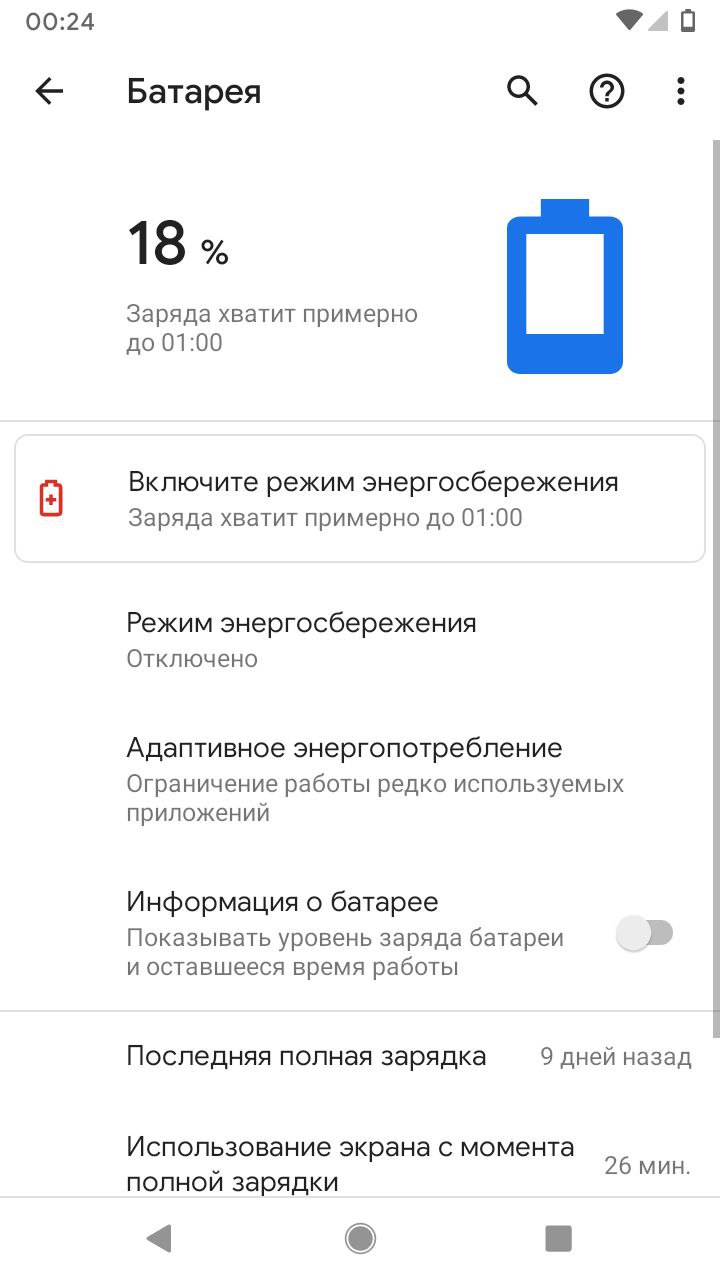Tap Последняя полная зарядка row
This screenshot has height=1280, width=720.
(x=360, y=1056)
